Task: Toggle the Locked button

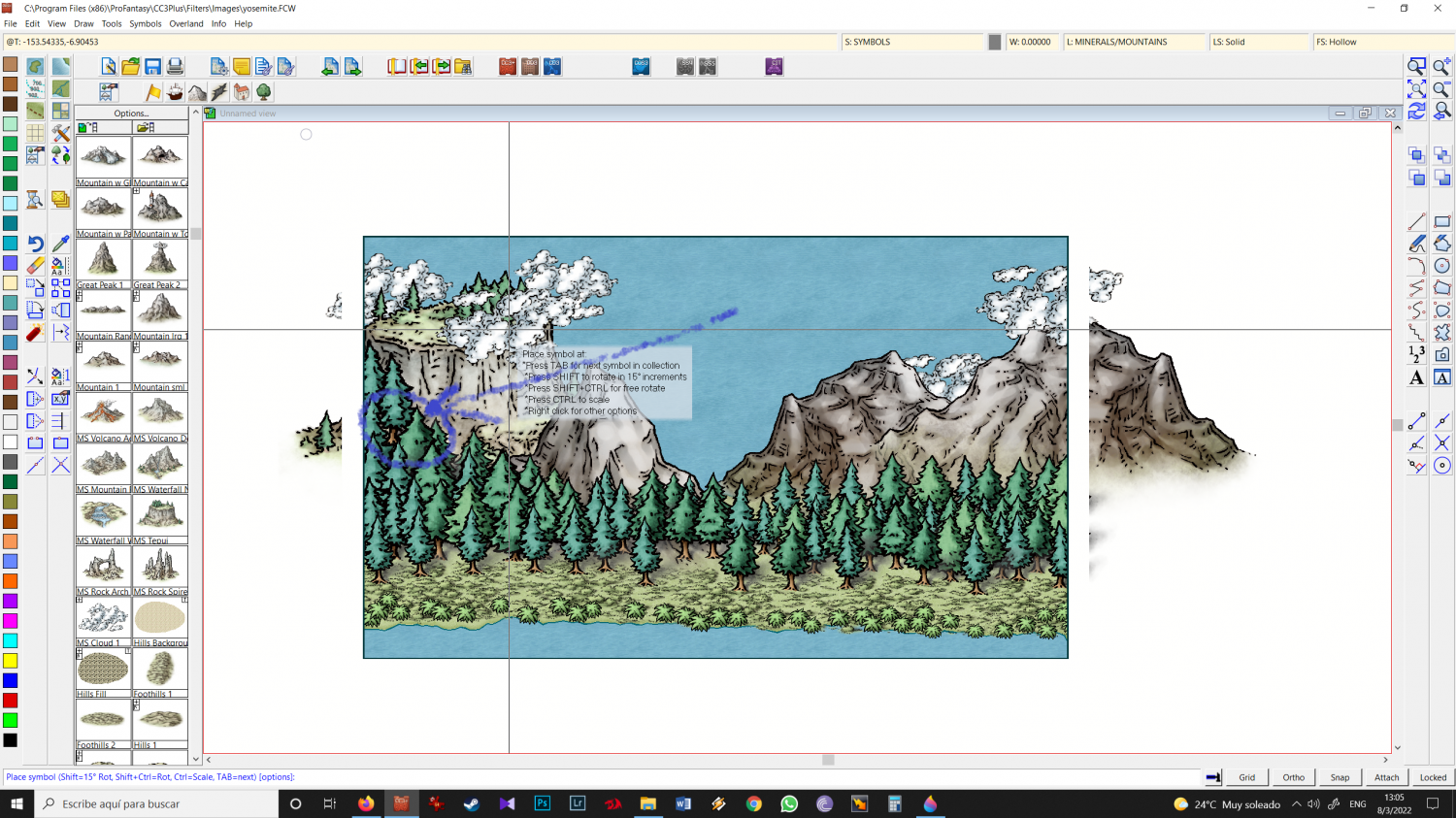Action: coord(1434,777)
